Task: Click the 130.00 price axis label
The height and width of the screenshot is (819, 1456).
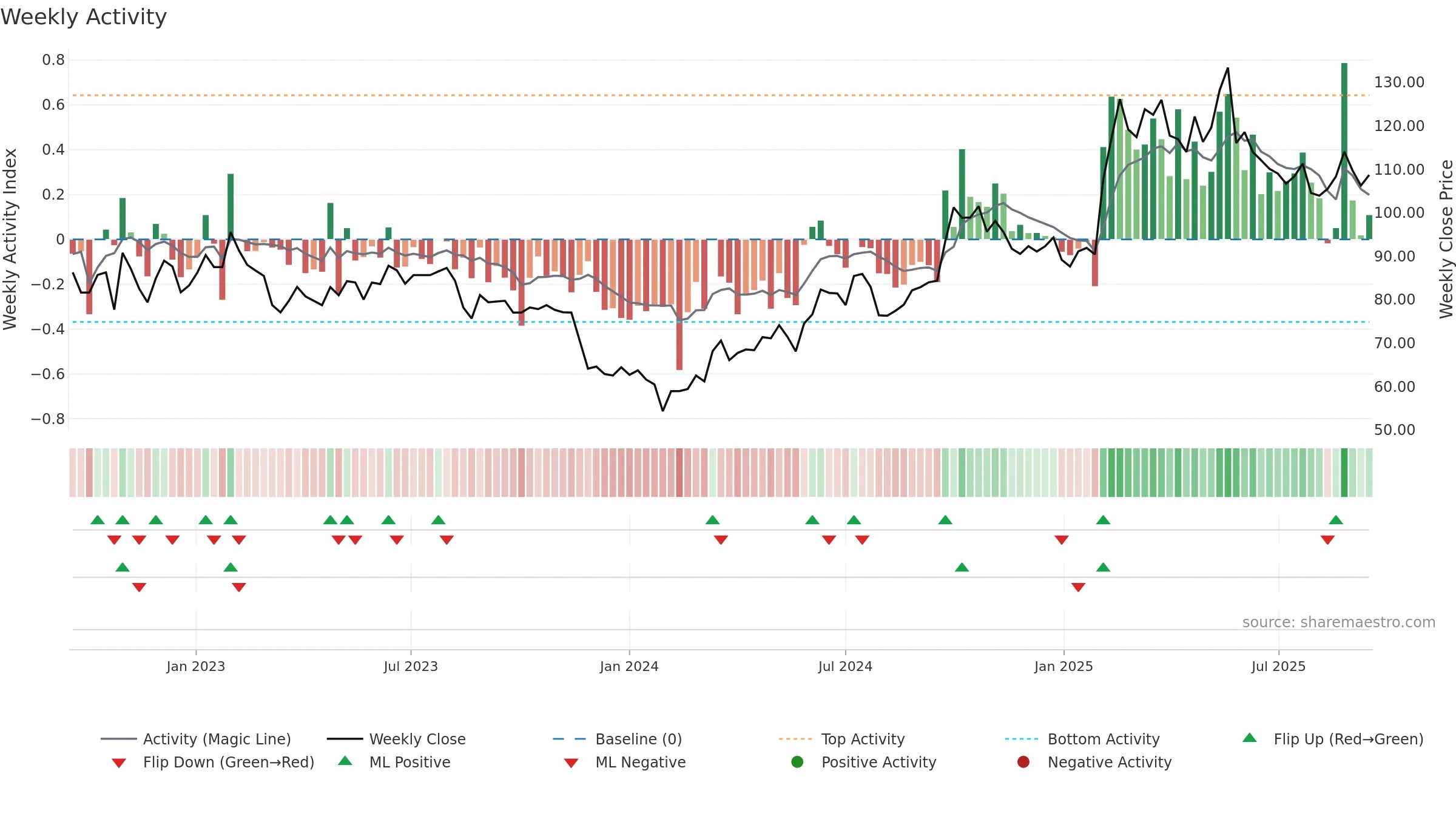Action: pos(1399,82)
